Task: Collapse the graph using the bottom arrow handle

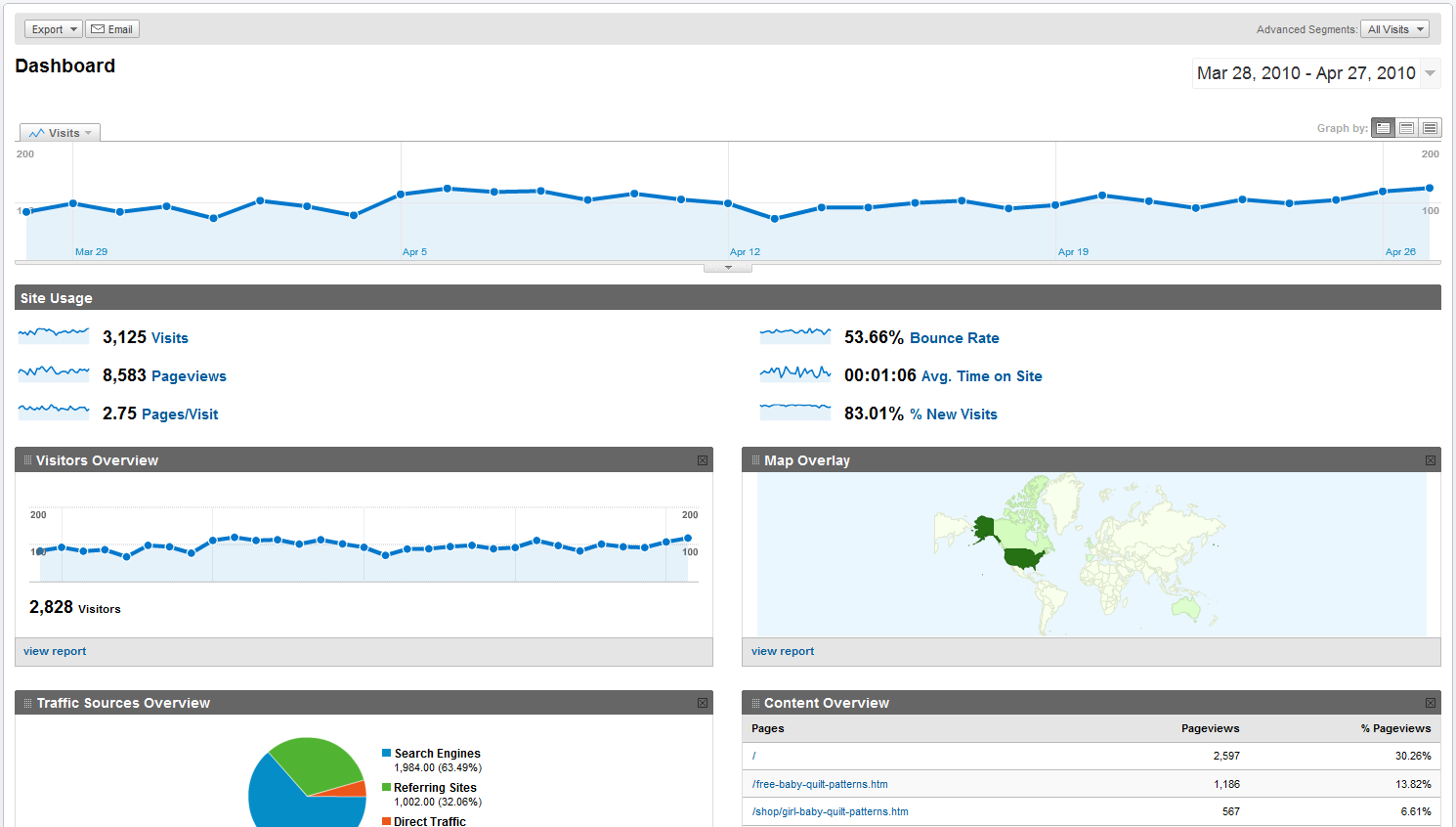Action: point(728,267)
